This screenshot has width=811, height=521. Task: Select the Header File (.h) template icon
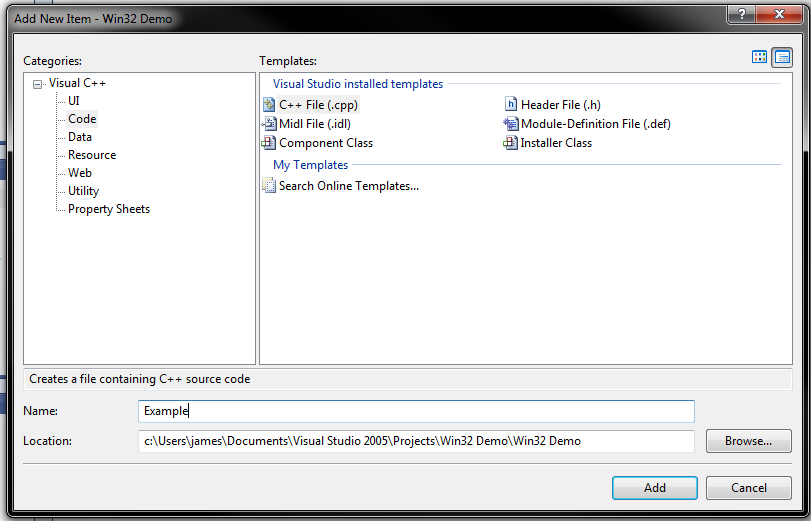[x=511, y=105]
